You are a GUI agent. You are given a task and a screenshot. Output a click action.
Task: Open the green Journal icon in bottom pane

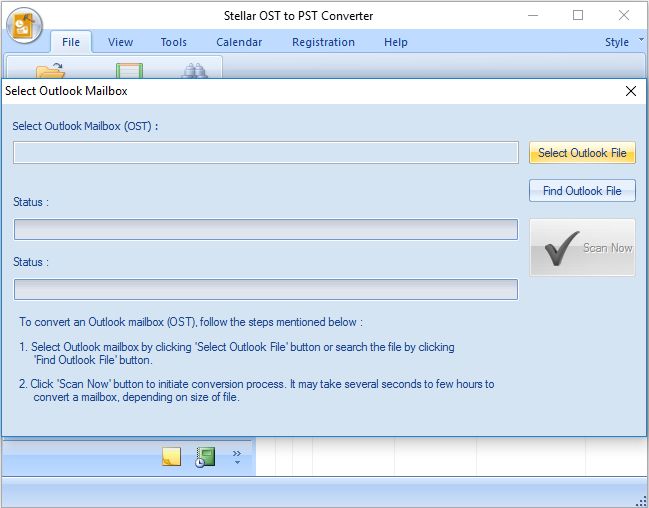tap(205, 457)
